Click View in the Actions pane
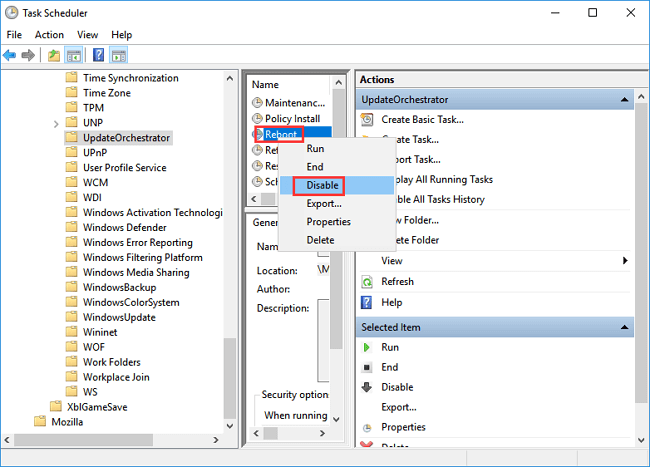Viewport: 650px width, 467px height. (x=392, y=261)
